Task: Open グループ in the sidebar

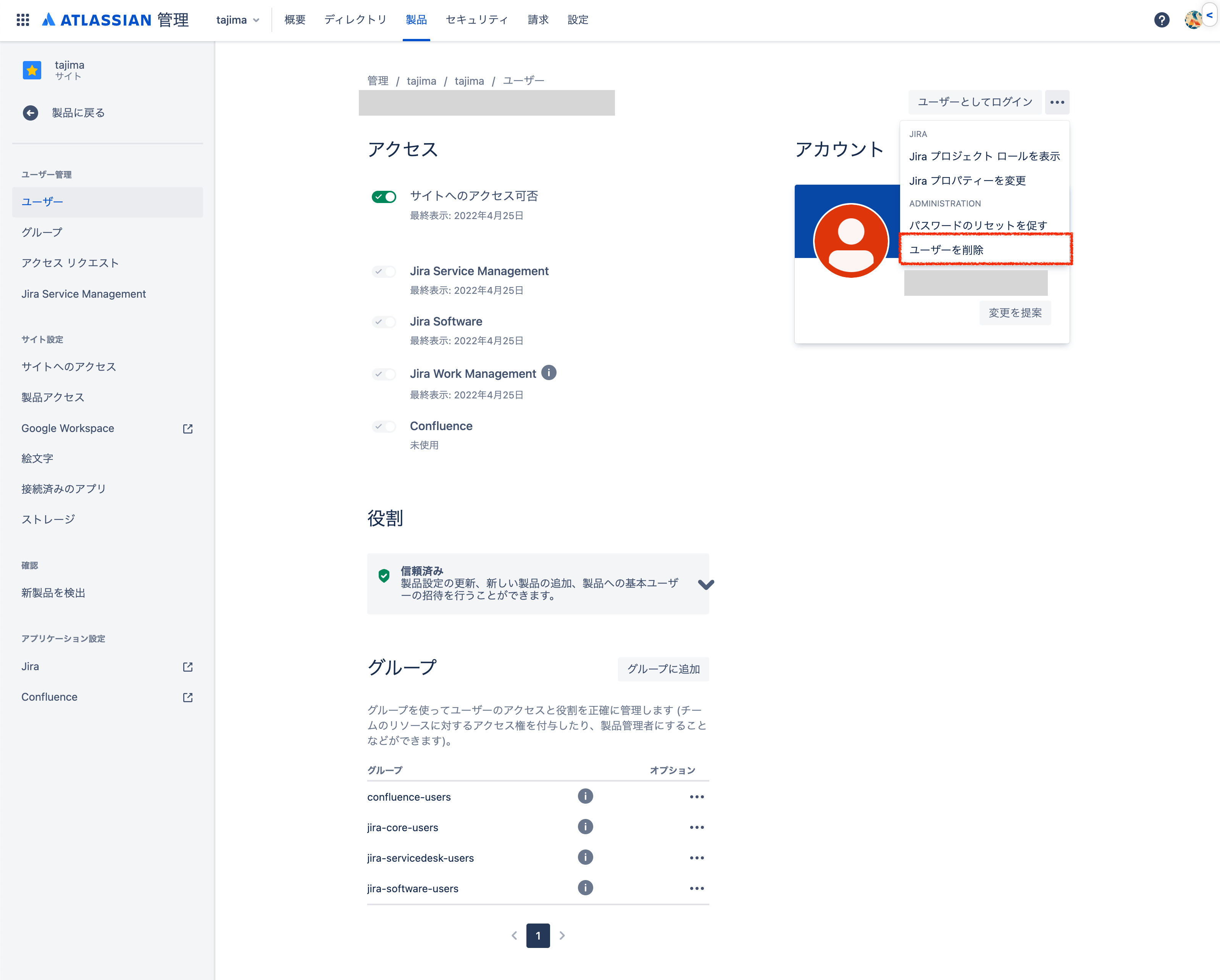Action: (108, 232)
